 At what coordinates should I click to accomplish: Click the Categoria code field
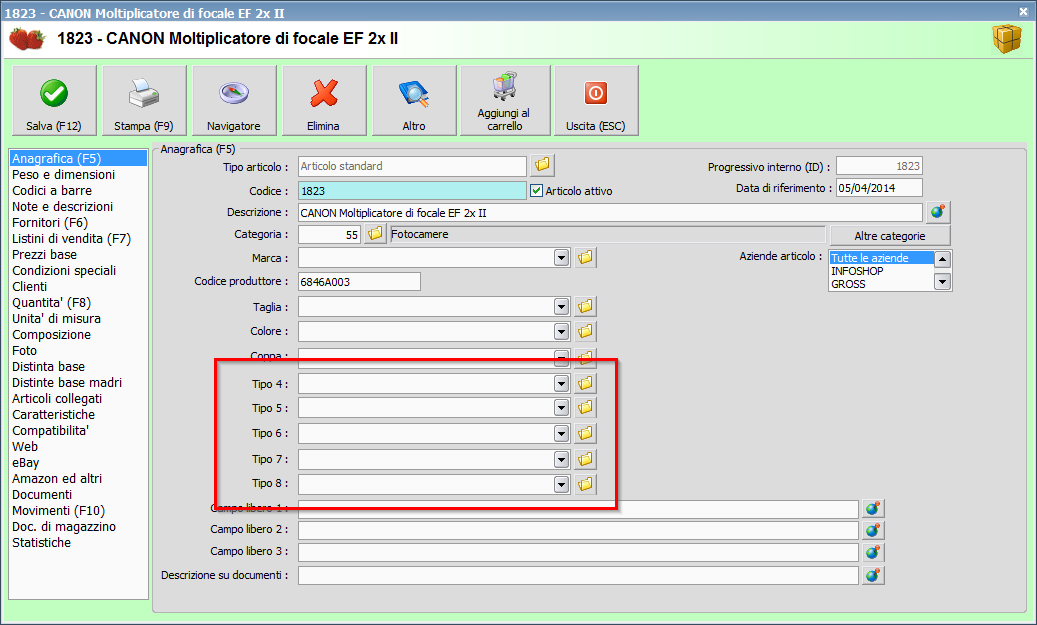coord(329,234)
